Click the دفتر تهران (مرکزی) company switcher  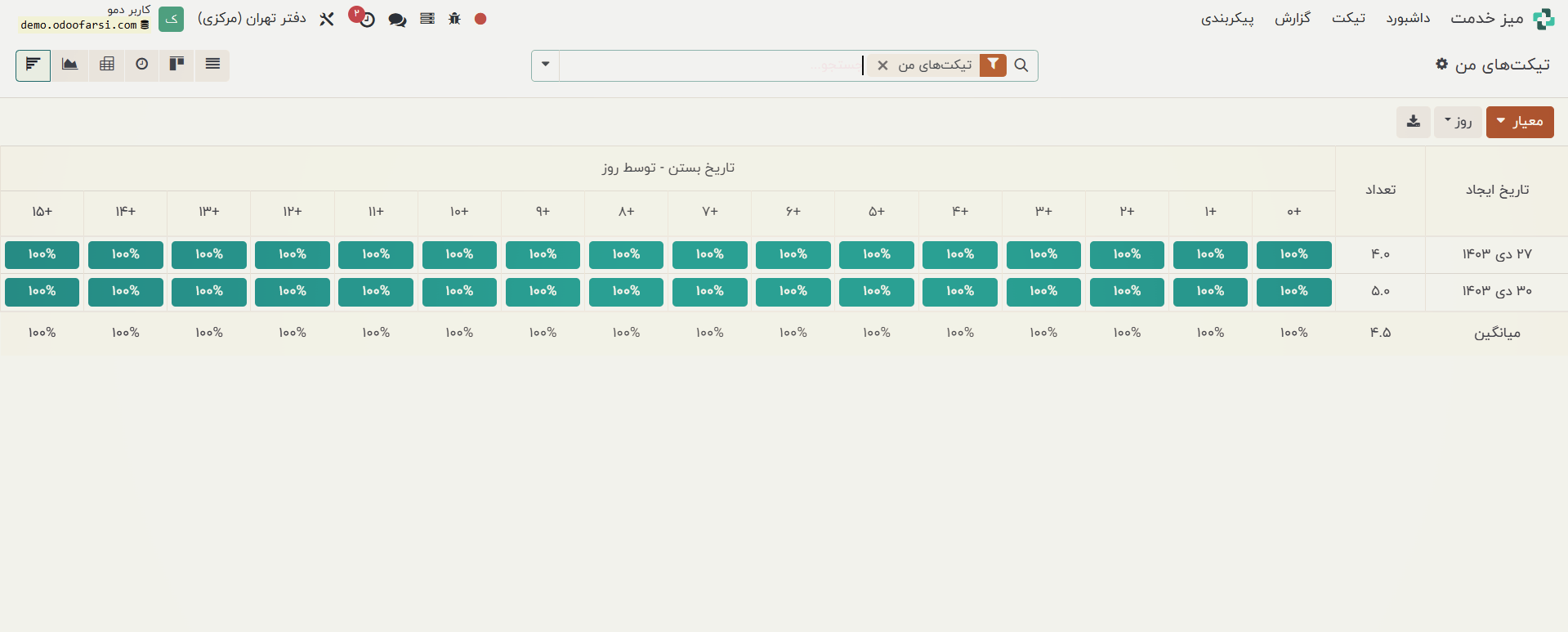(x=252, y=18)
